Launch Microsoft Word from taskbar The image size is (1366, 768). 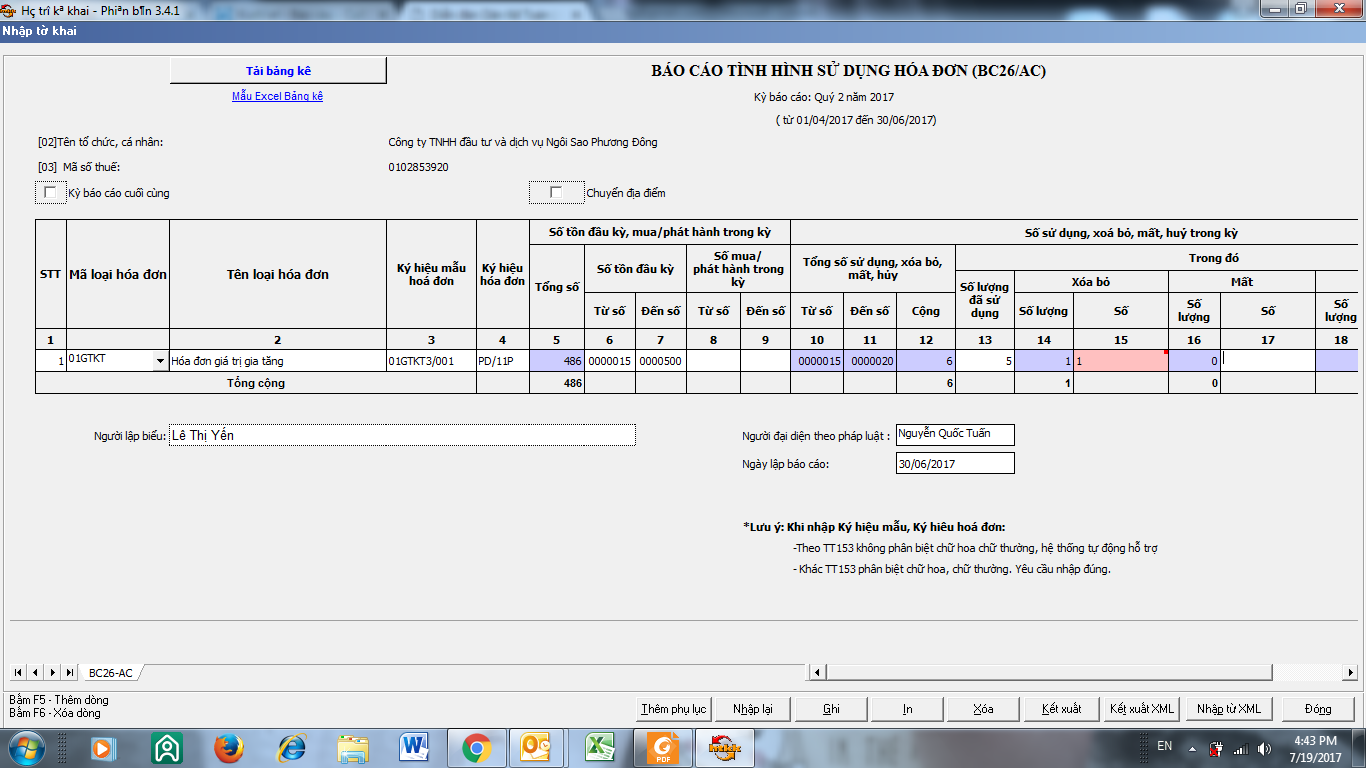click(x=414, y=747)
